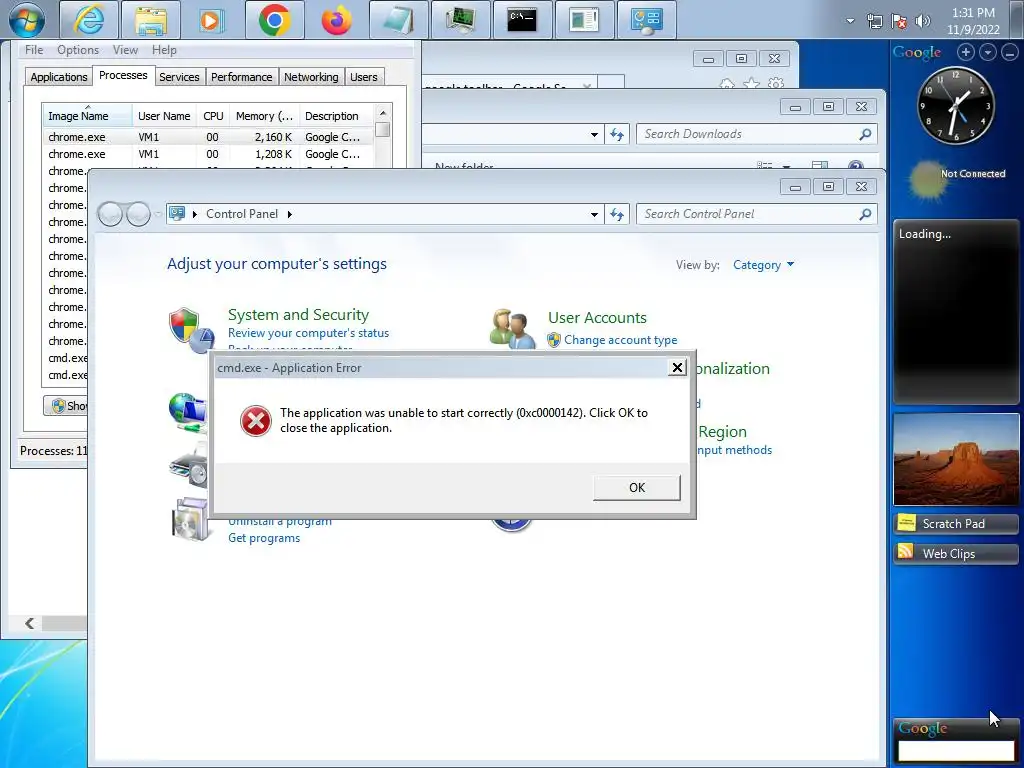The height and width of the screenshot is (768, 1024).
Task: Sort processes by Memory column
Action: coord(264,116)
